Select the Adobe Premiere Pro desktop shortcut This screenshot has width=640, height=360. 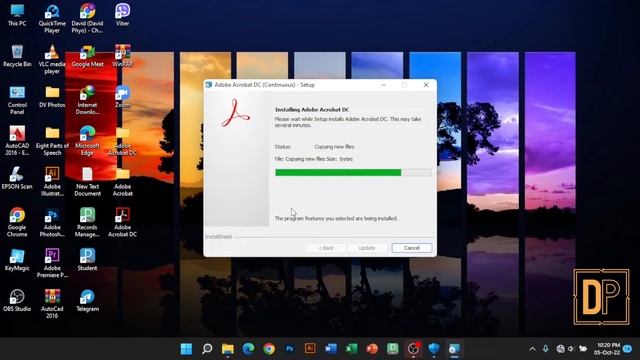click(x=52, y=264)
